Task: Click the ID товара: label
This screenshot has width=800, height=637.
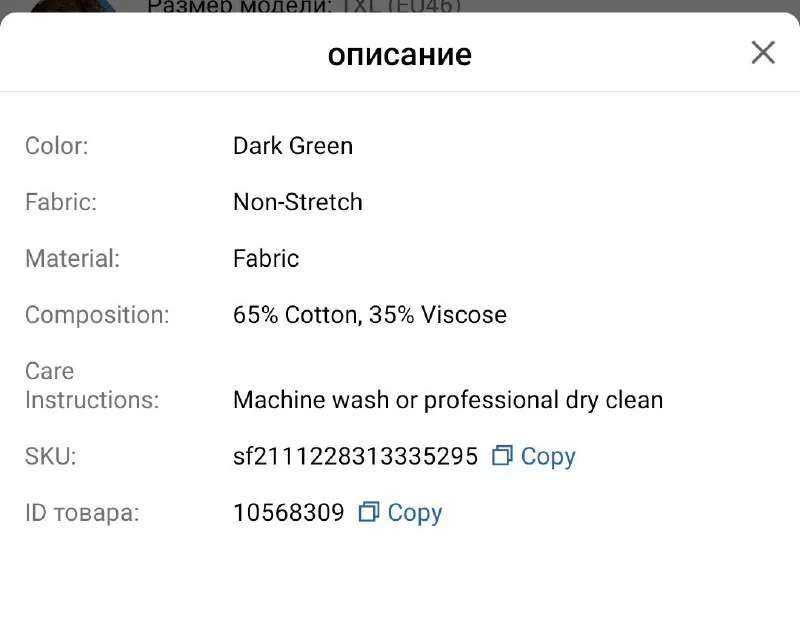Action: coord(82,513)
